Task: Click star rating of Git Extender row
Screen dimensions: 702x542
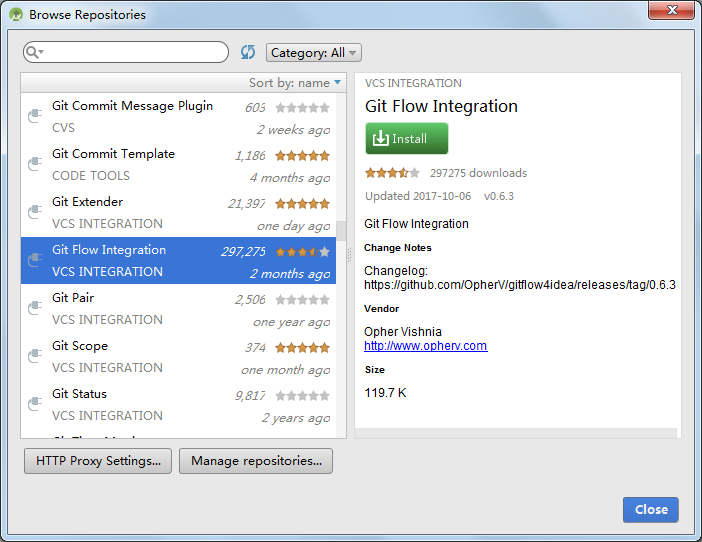Action: point(303,204)
